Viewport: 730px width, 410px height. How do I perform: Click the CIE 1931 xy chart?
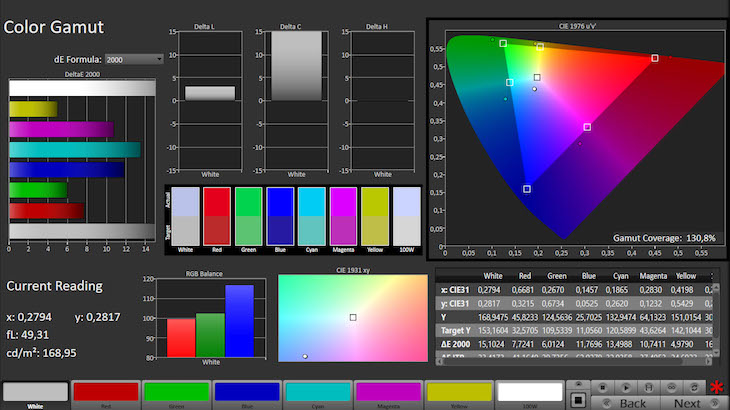(352, 318)
